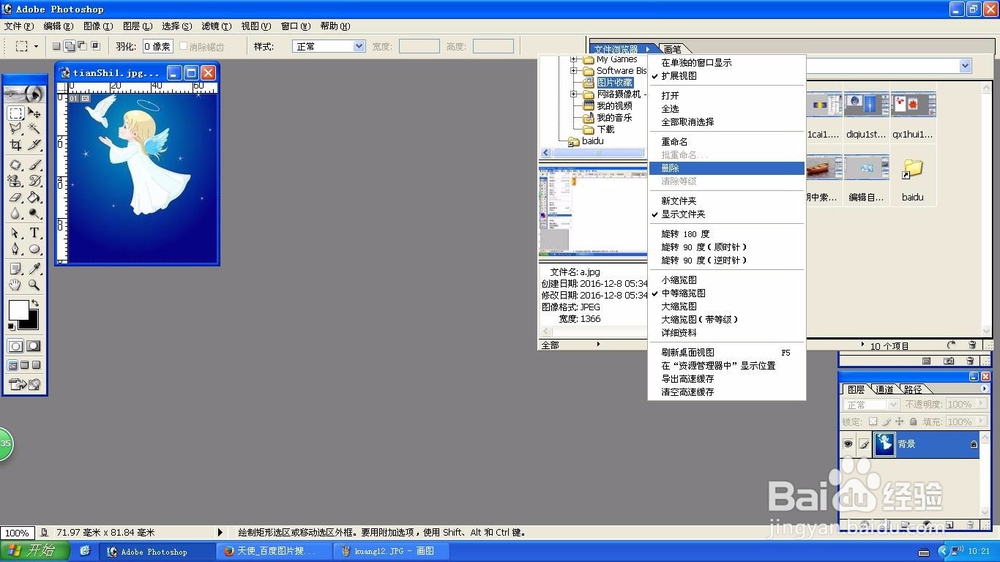
Task: Select the Hand tool
Action: point(16,285)
